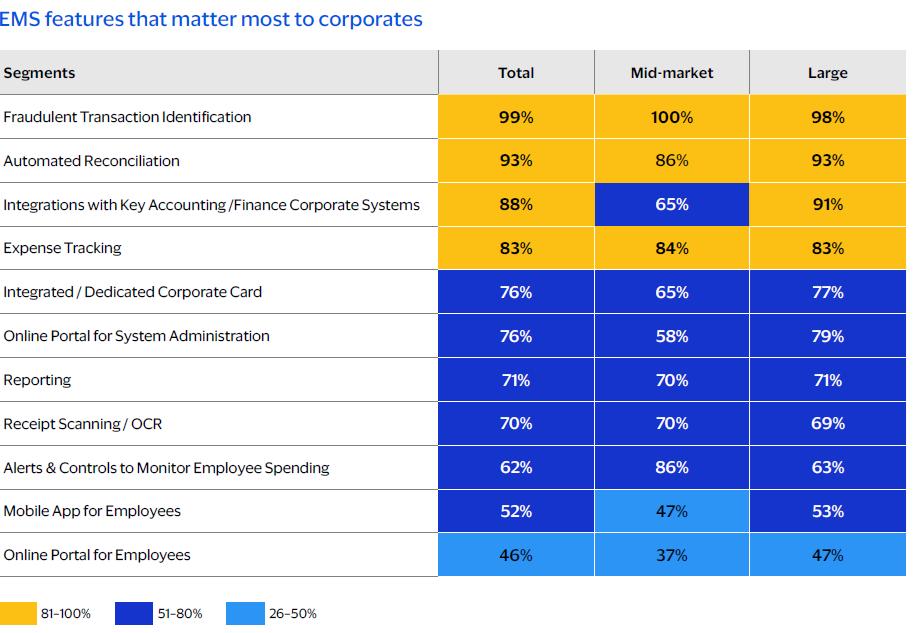Select the Expense Tracking row label
Image resolution: width=913 pixels, height=633 pixels.
pos(62,248)
